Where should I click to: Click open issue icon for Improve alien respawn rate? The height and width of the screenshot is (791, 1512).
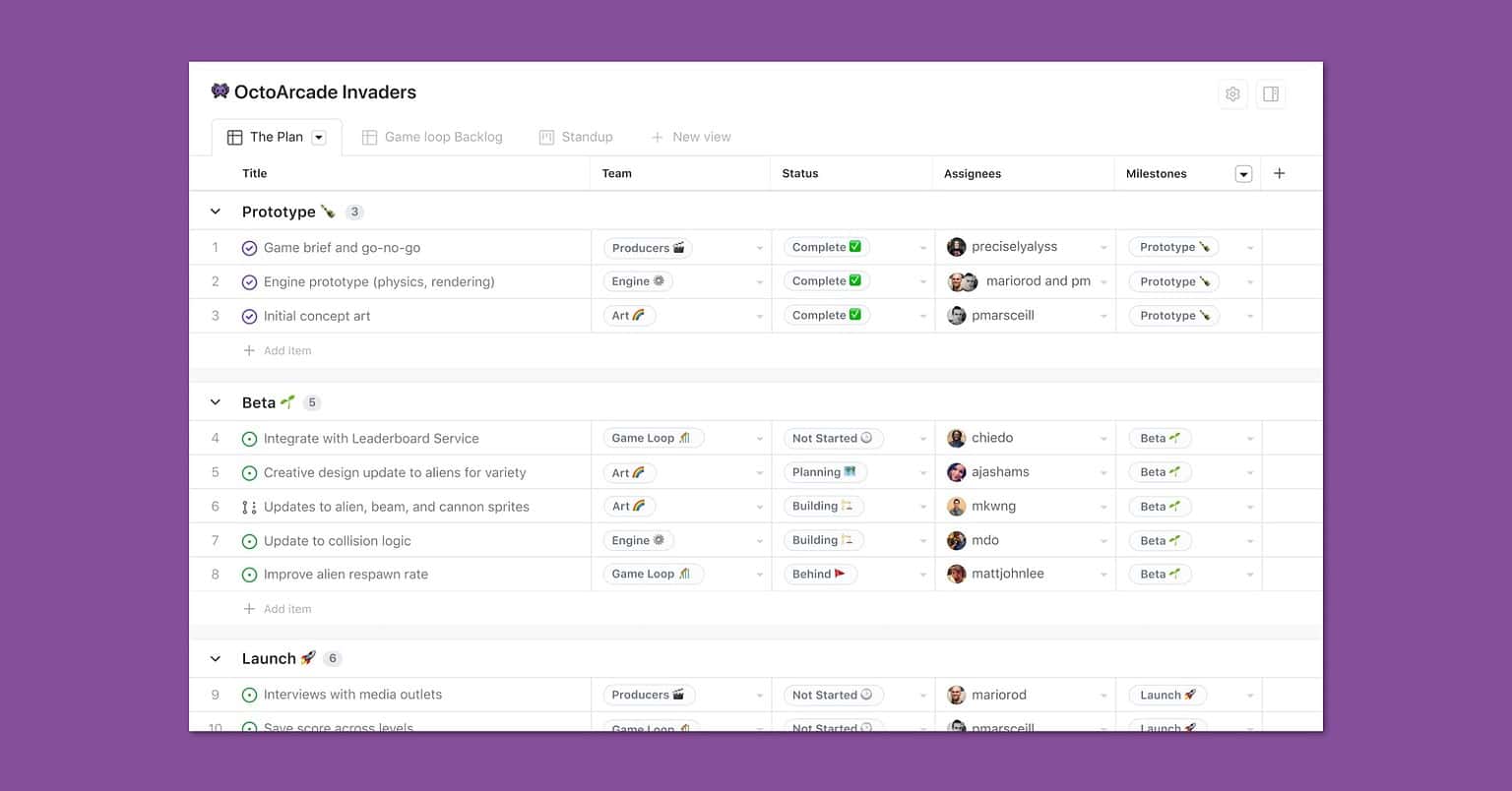click(x=249, y=575)
